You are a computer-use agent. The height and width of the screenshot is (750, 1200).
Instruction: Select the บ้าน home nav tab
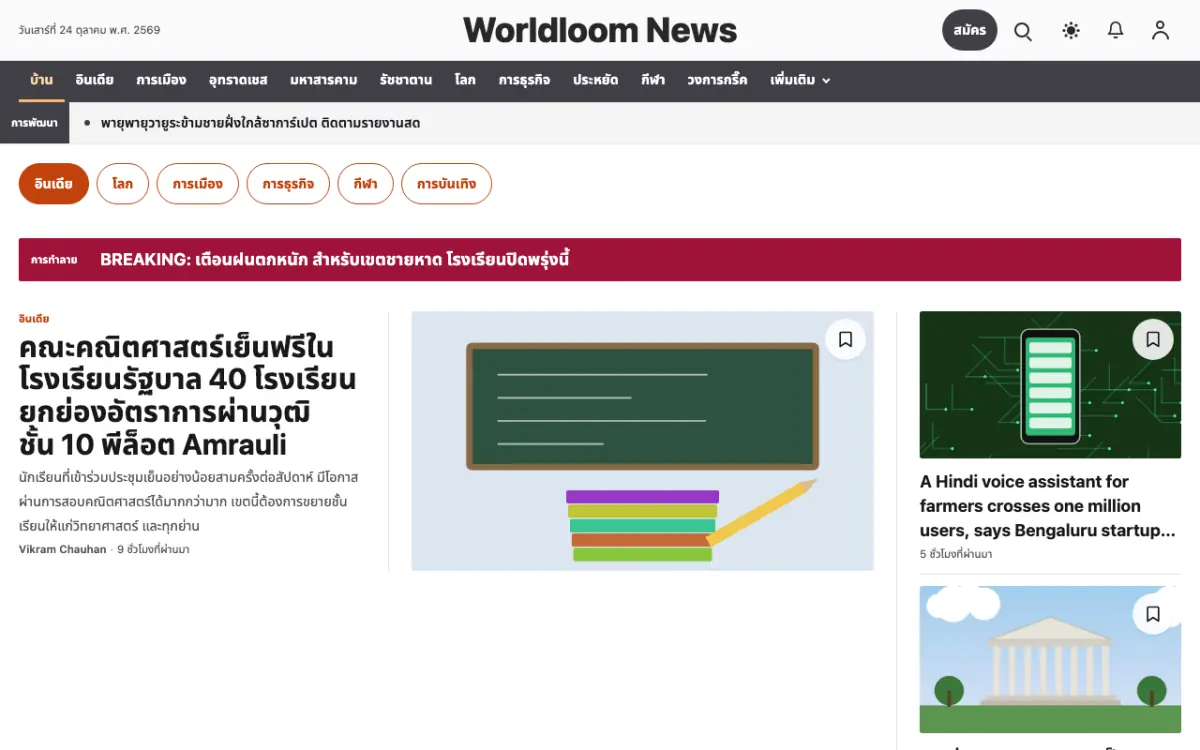coord(42,80)
